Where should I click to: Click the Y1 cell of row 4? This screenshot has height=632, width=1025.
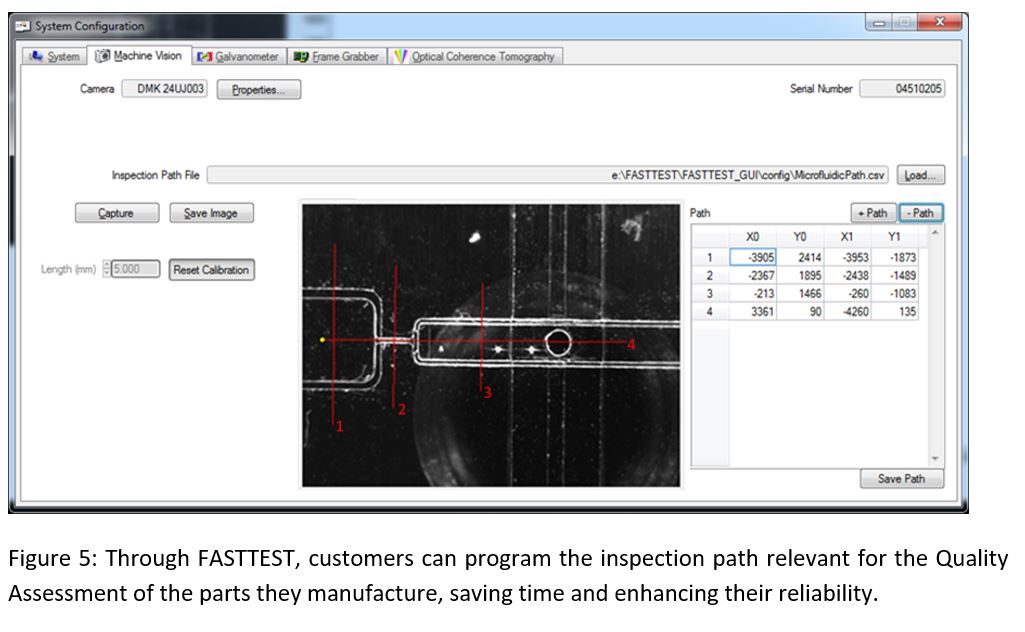[895, 312]
